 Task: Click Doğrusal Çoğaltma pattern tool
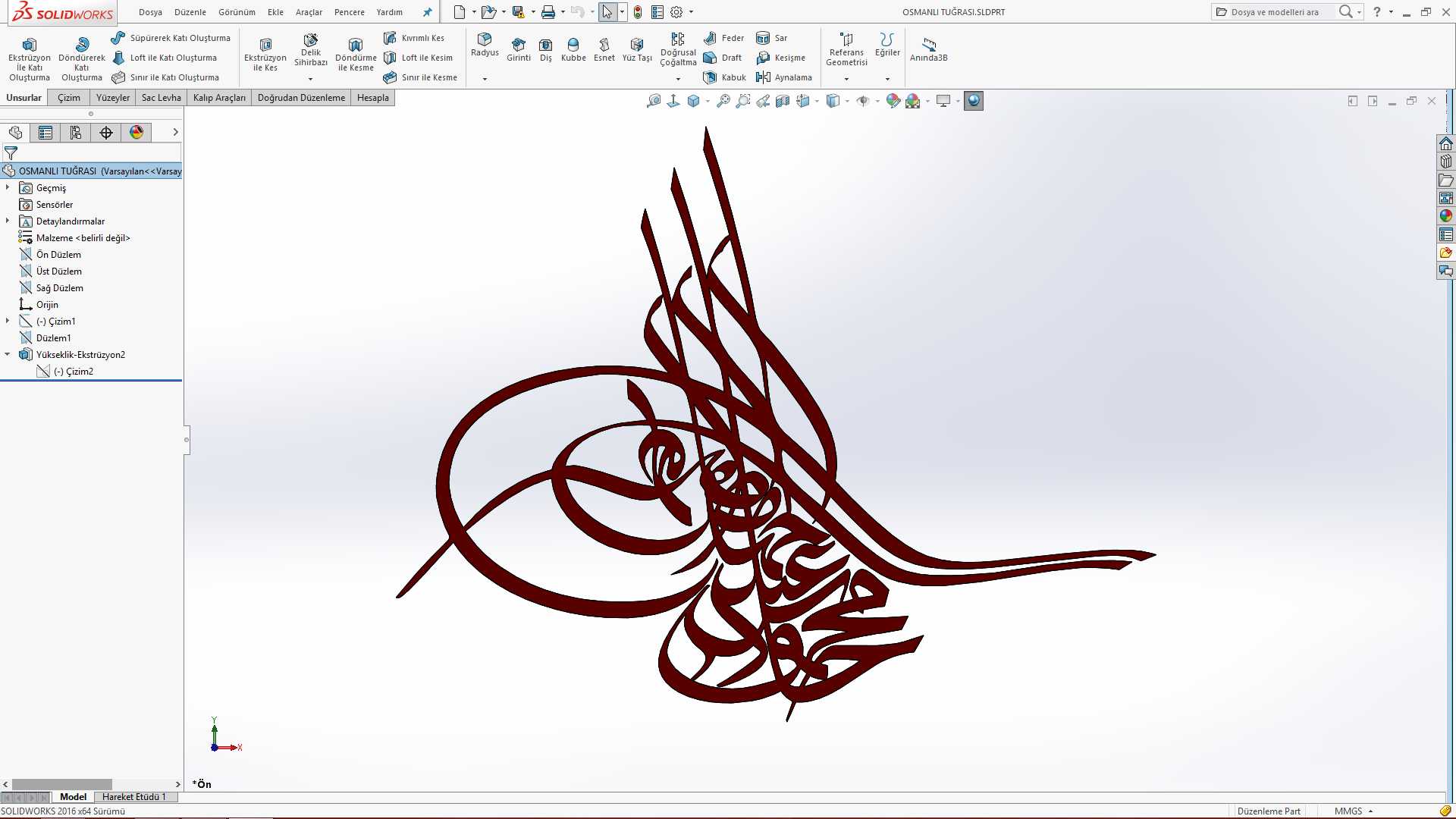(678, 49)
